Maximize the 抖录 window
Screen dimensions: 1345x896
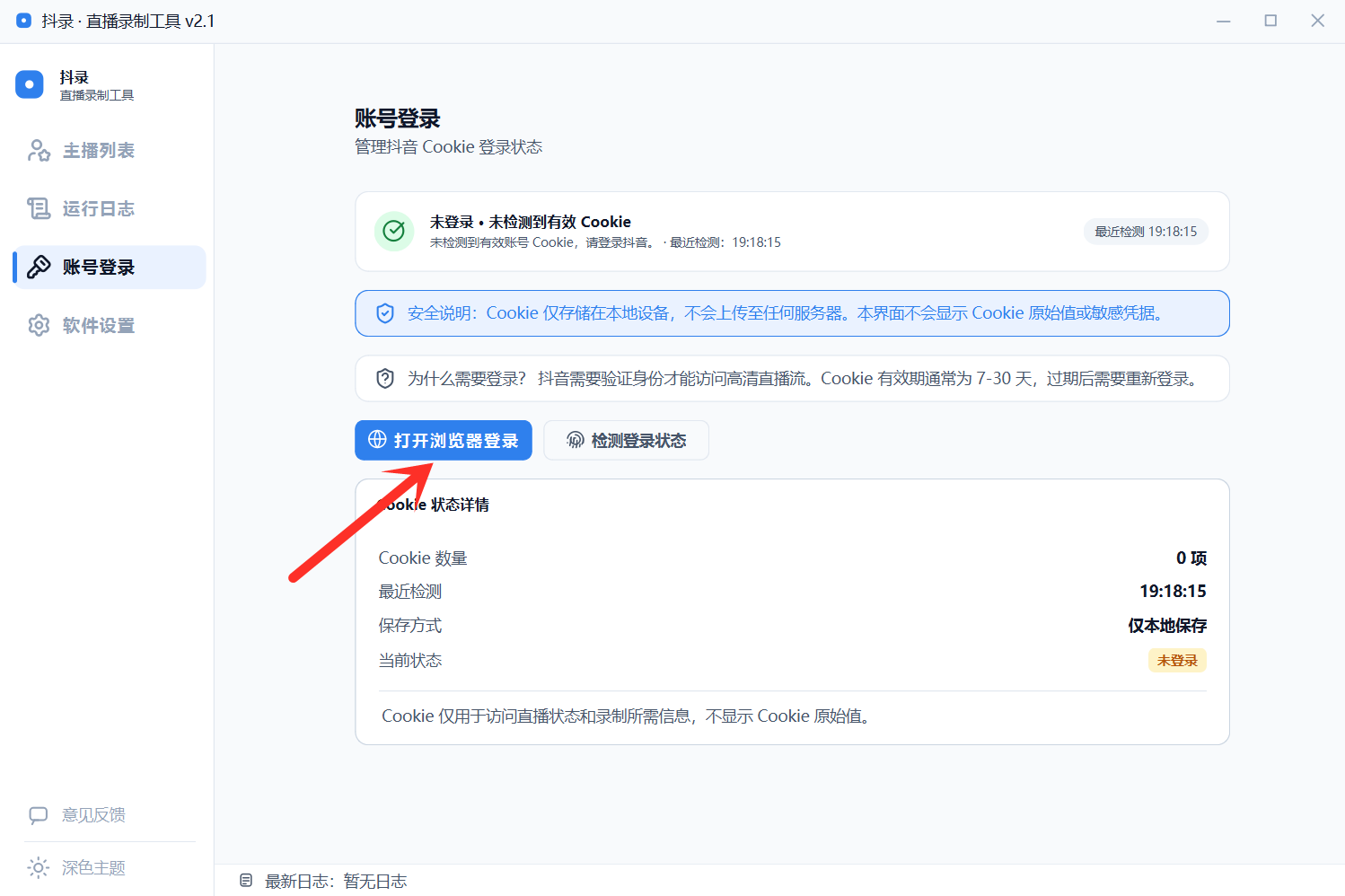coord(1270,21)
